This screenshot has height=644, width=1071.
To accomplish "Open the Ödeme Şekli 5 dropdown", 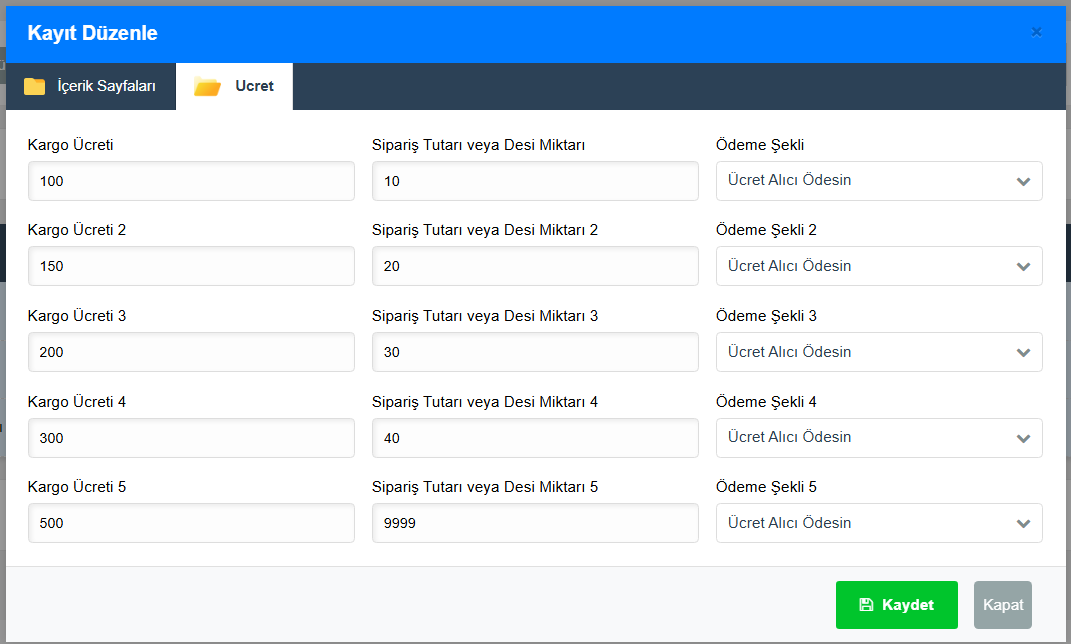I will [878, 523].
